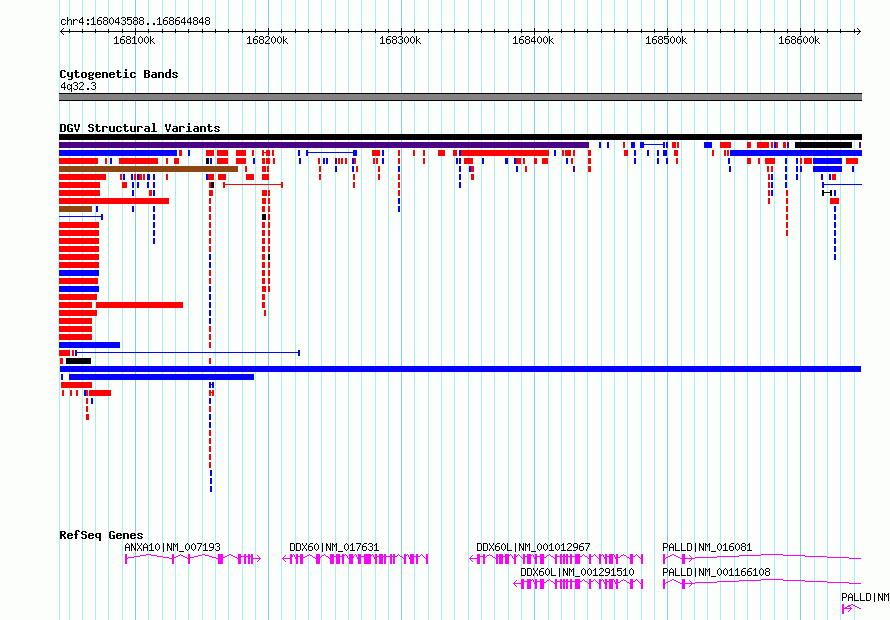Click the large red variant bar above DDX60L
Screen dimensions: 890x620
pyautogui.click(x=504, y=153)
